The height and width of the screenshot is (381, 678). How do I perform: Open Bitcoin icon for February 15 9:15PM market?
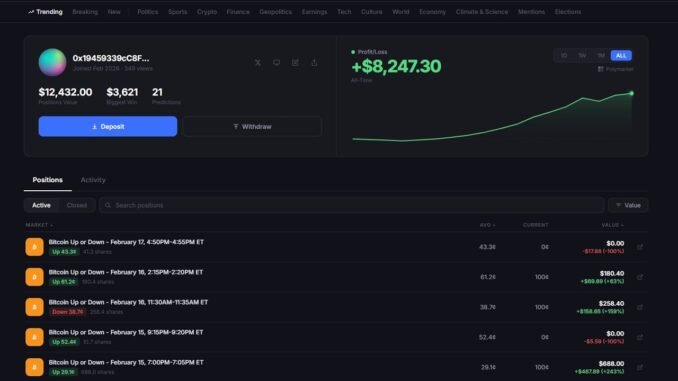pyautogui.click(x=34, y=337)
